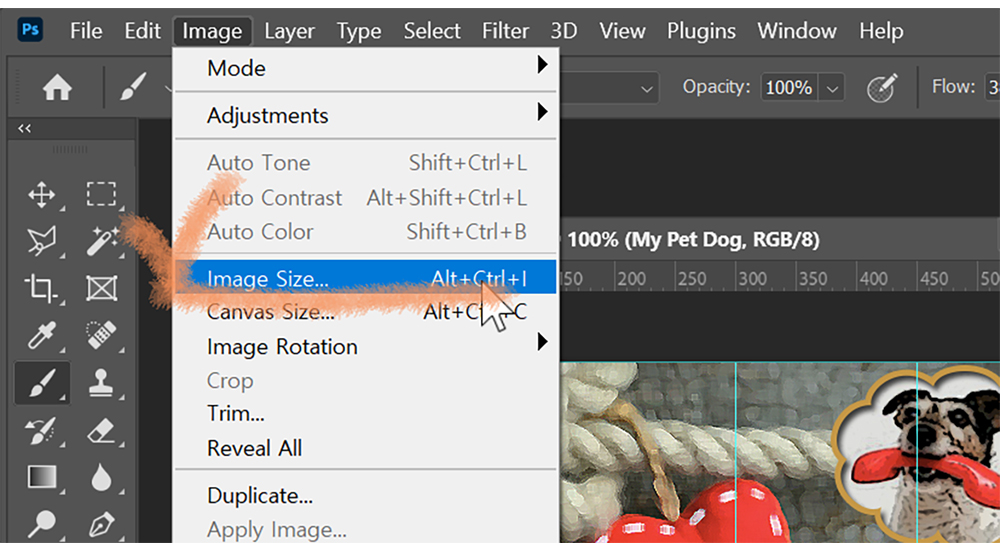
Task: Select the Pen tool
Action: (x=101, y=524)
